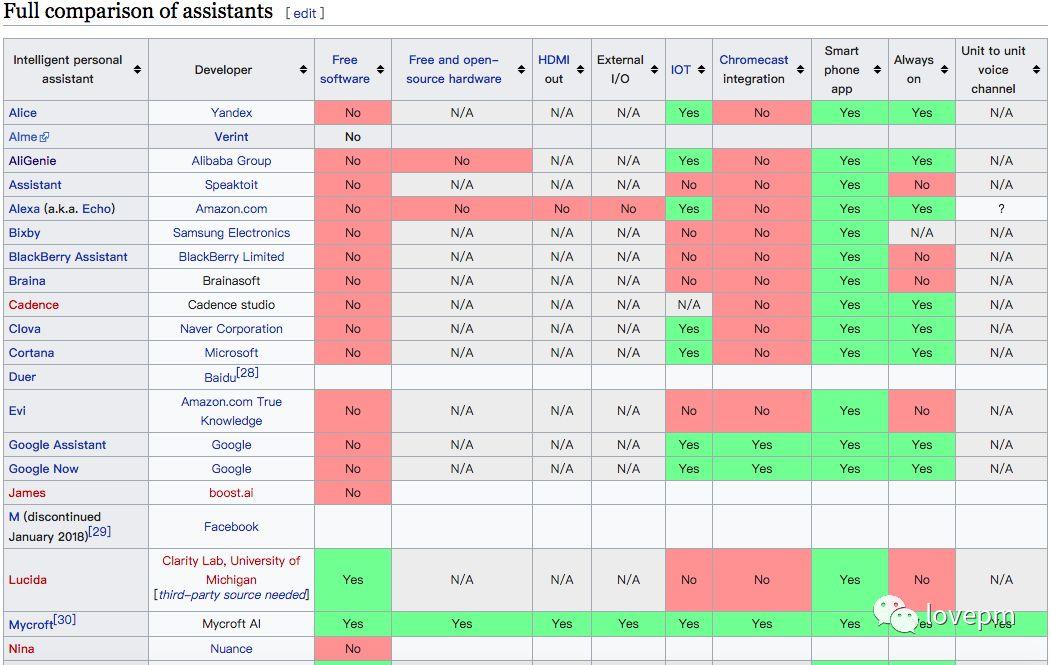Follow the Yandex developer link

(x=231, y=113)
